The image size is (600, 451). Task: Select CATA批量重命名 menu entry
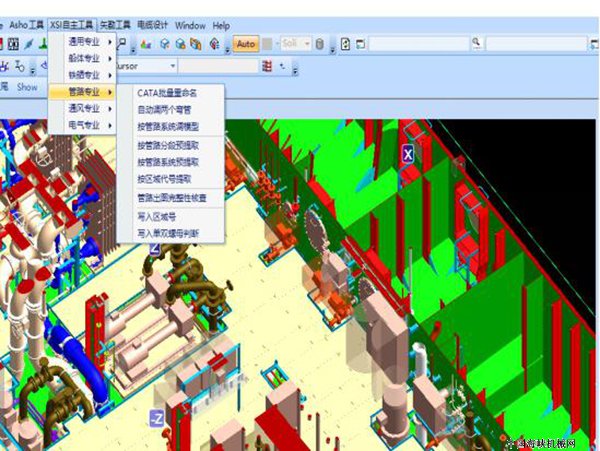[x=167, y=93]
